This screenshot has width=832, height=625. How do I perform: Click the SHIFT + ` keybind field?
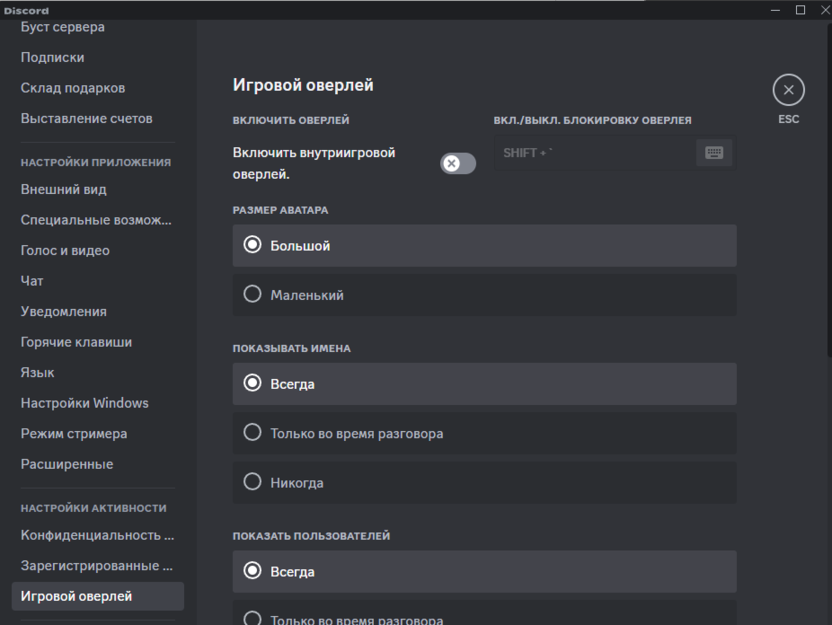coord(590,153)
